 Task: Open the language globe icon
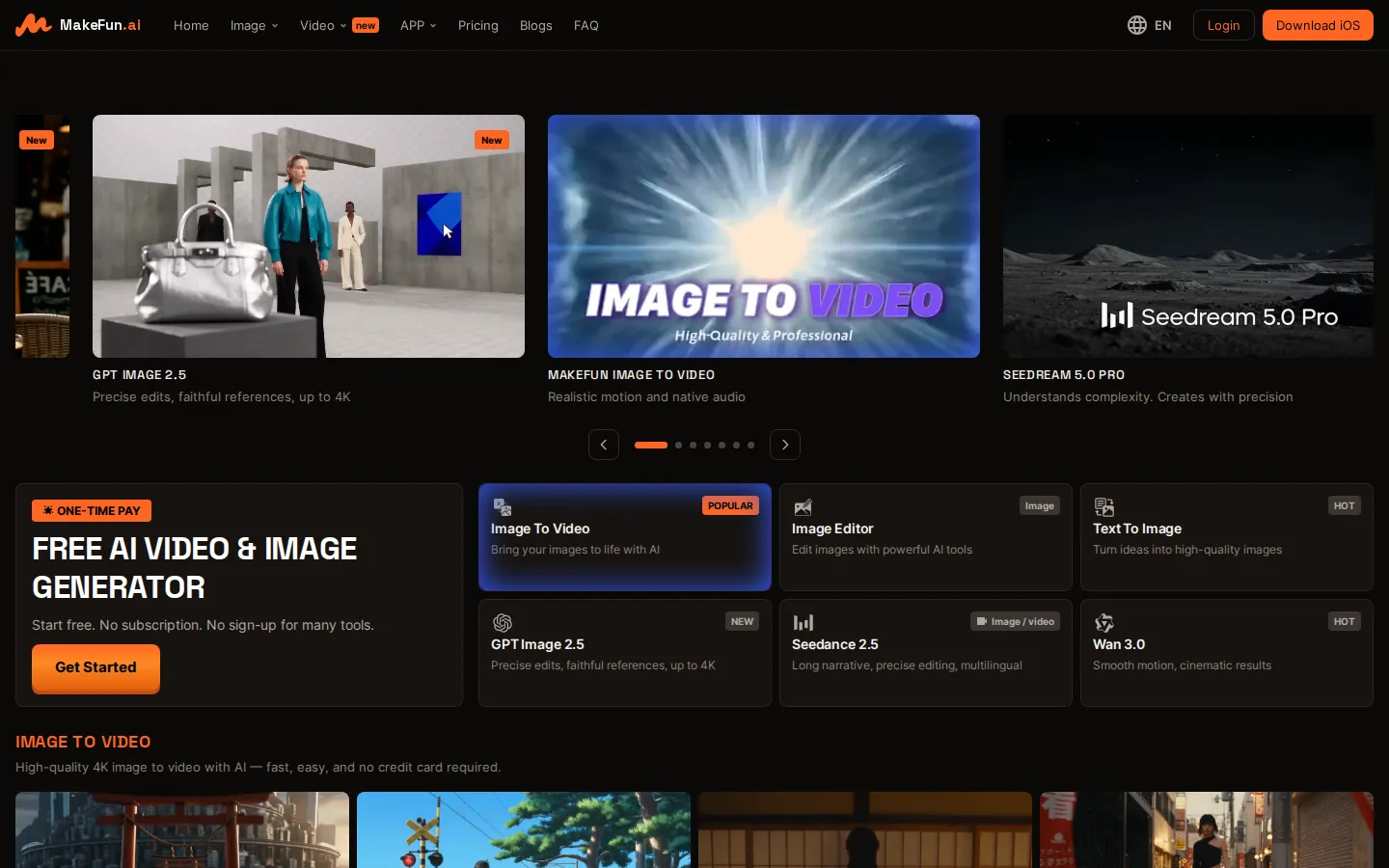pyautogui.click(x=1137, y=25)
